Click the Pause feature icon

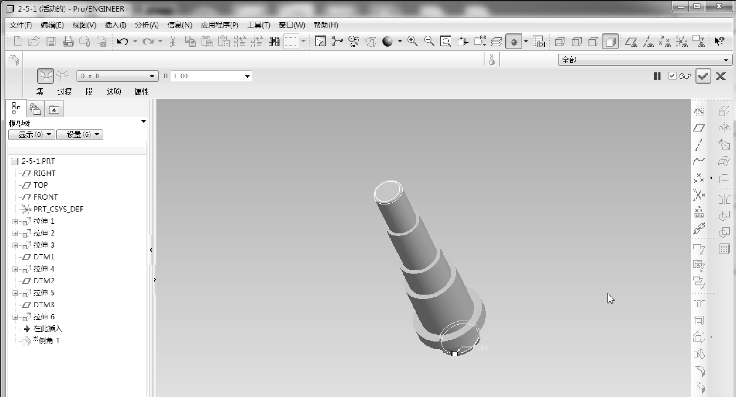tap(657, 76)
